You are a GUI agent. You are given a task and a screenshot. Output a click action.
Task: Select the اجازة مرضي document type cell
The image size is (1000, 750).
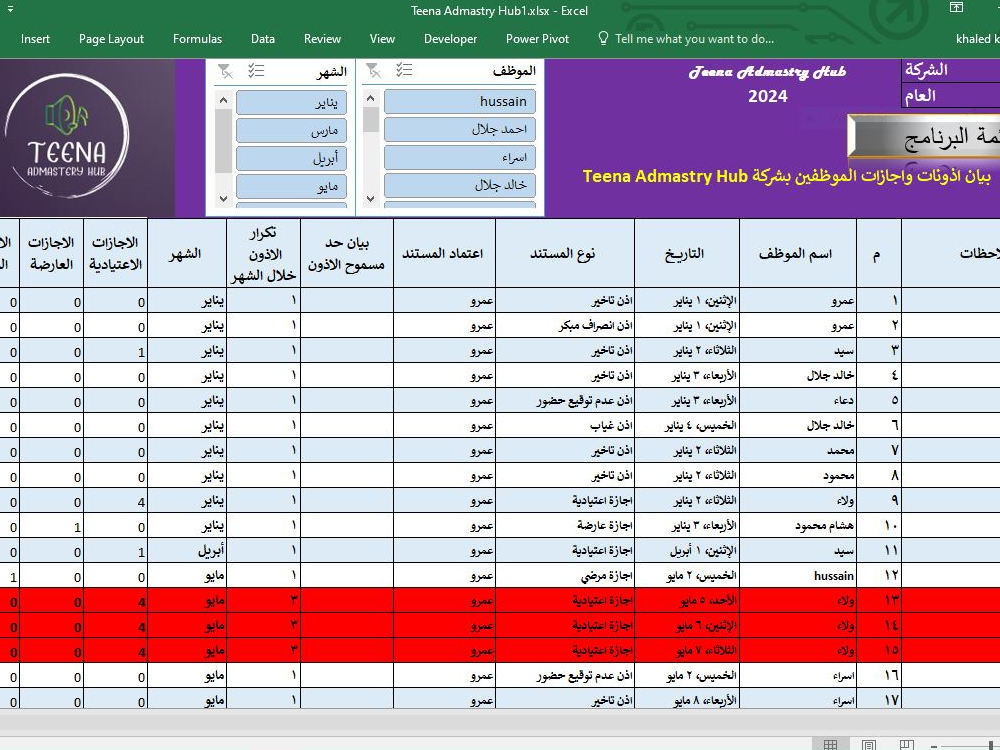(x=564, y=576)
